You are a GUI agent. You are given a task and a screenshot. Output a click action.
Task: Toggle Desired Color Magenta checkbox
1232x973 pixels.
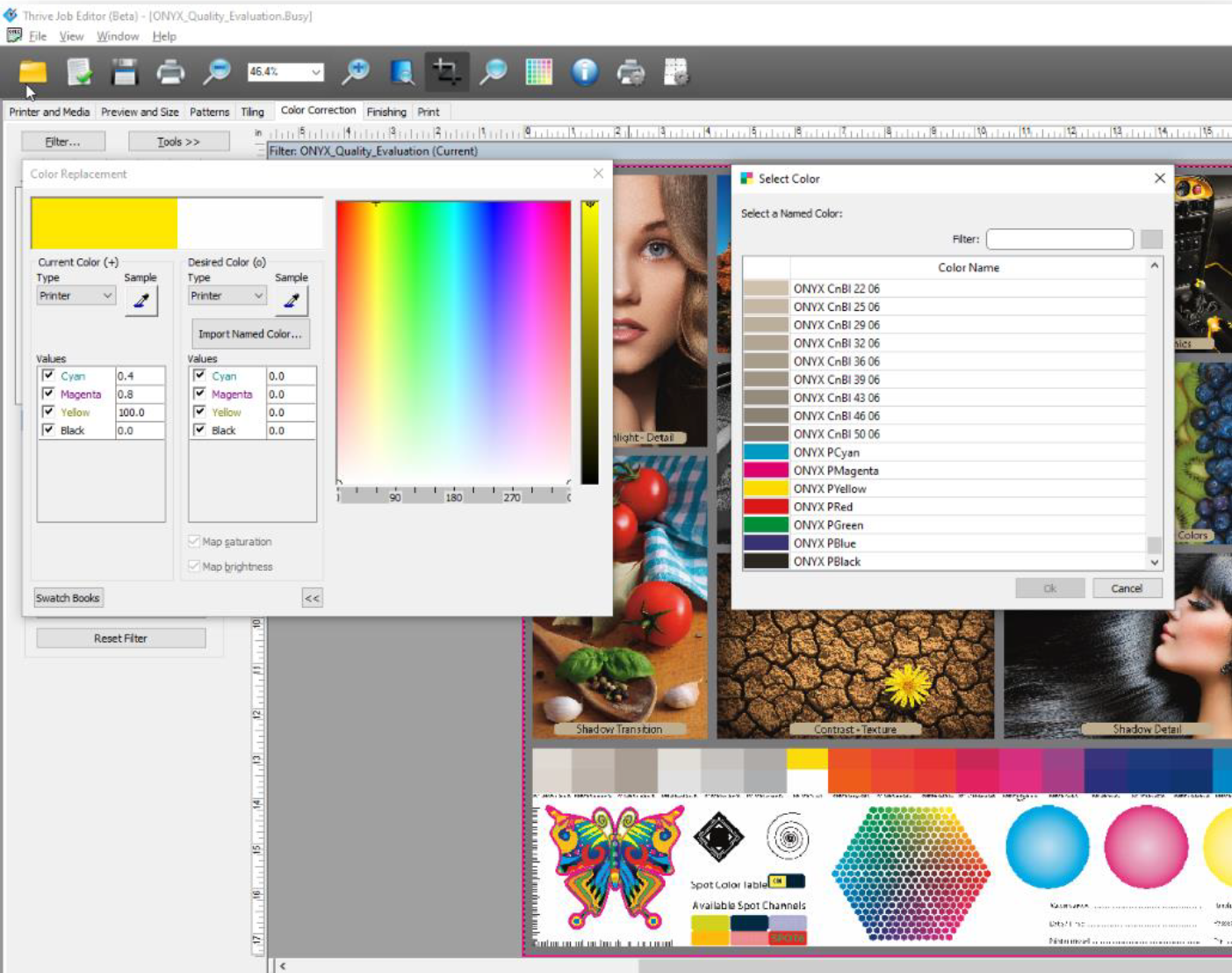pos(200,394)
